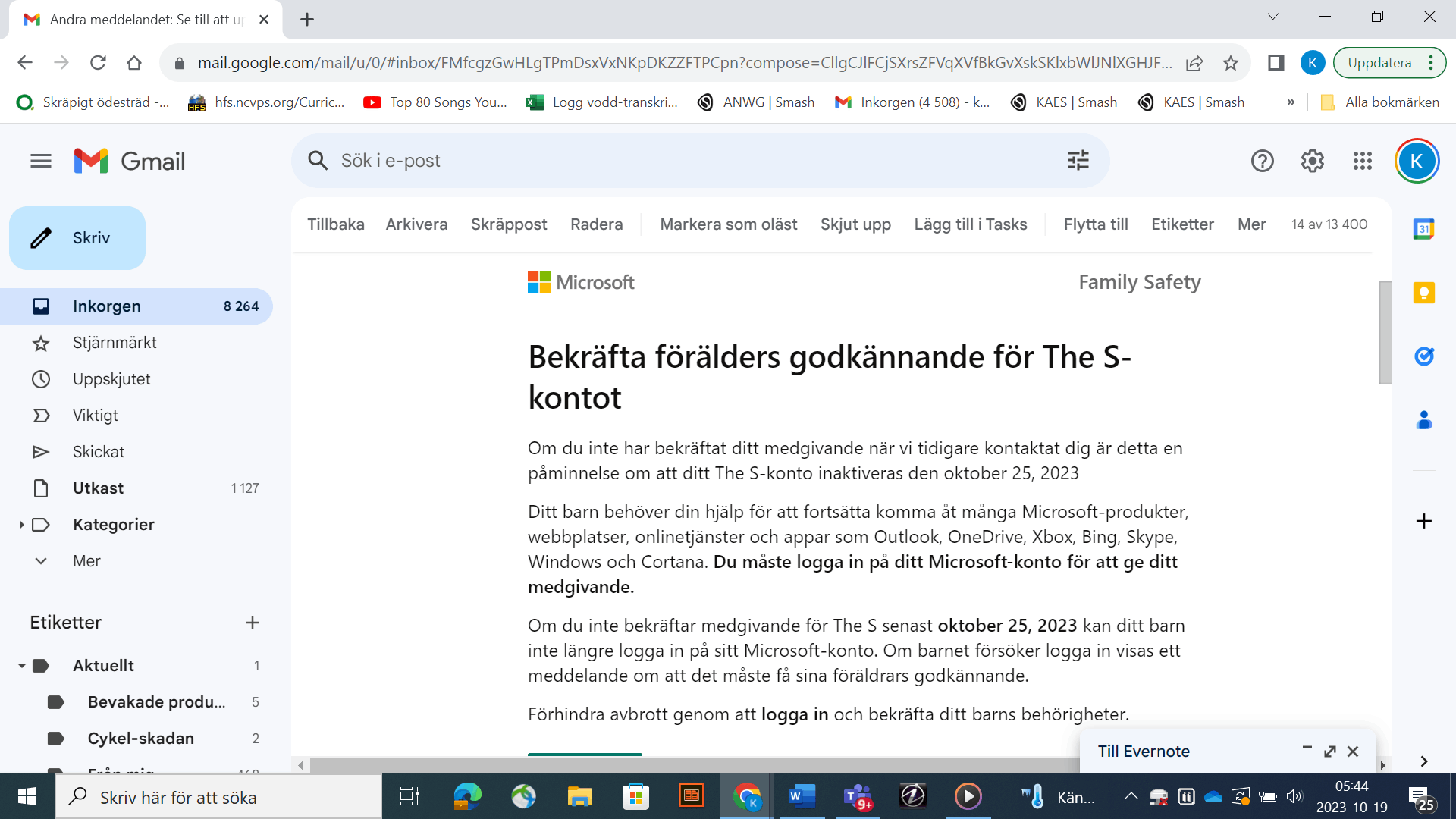Screen dimensions: 1456x819
Task: Collapse the Aktuellt label
Action: [21, 666]
